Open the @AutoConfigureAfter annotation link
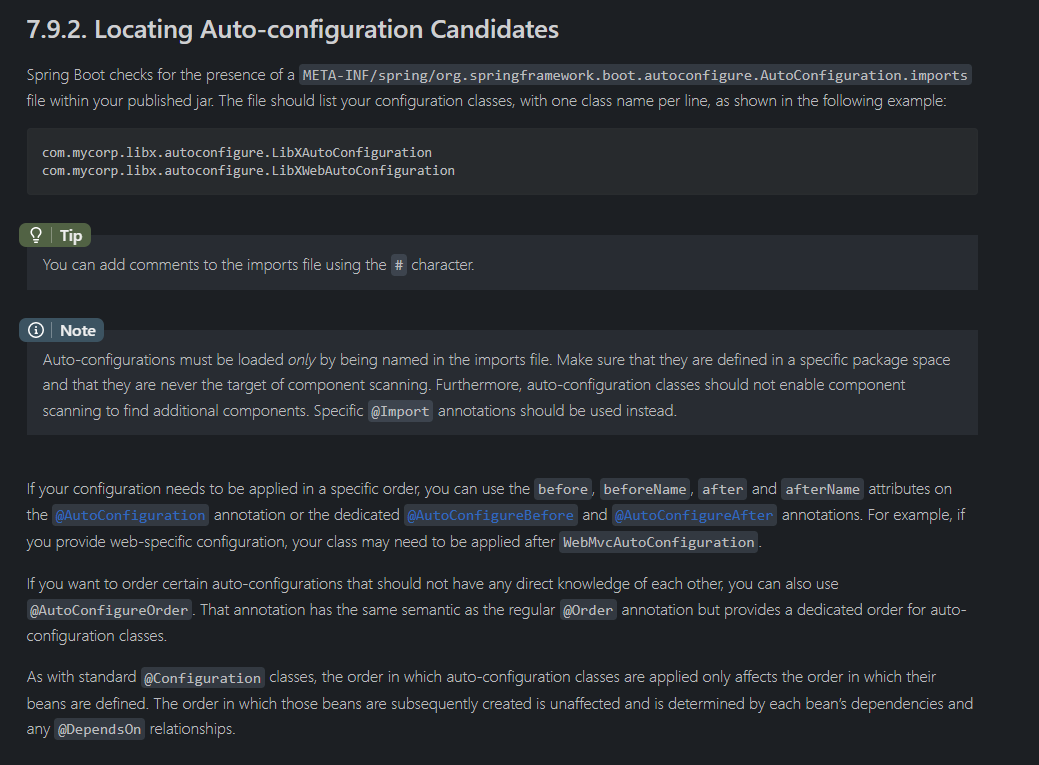The height and width of the screenshot is (765, 1039). (x=694, y=516)
